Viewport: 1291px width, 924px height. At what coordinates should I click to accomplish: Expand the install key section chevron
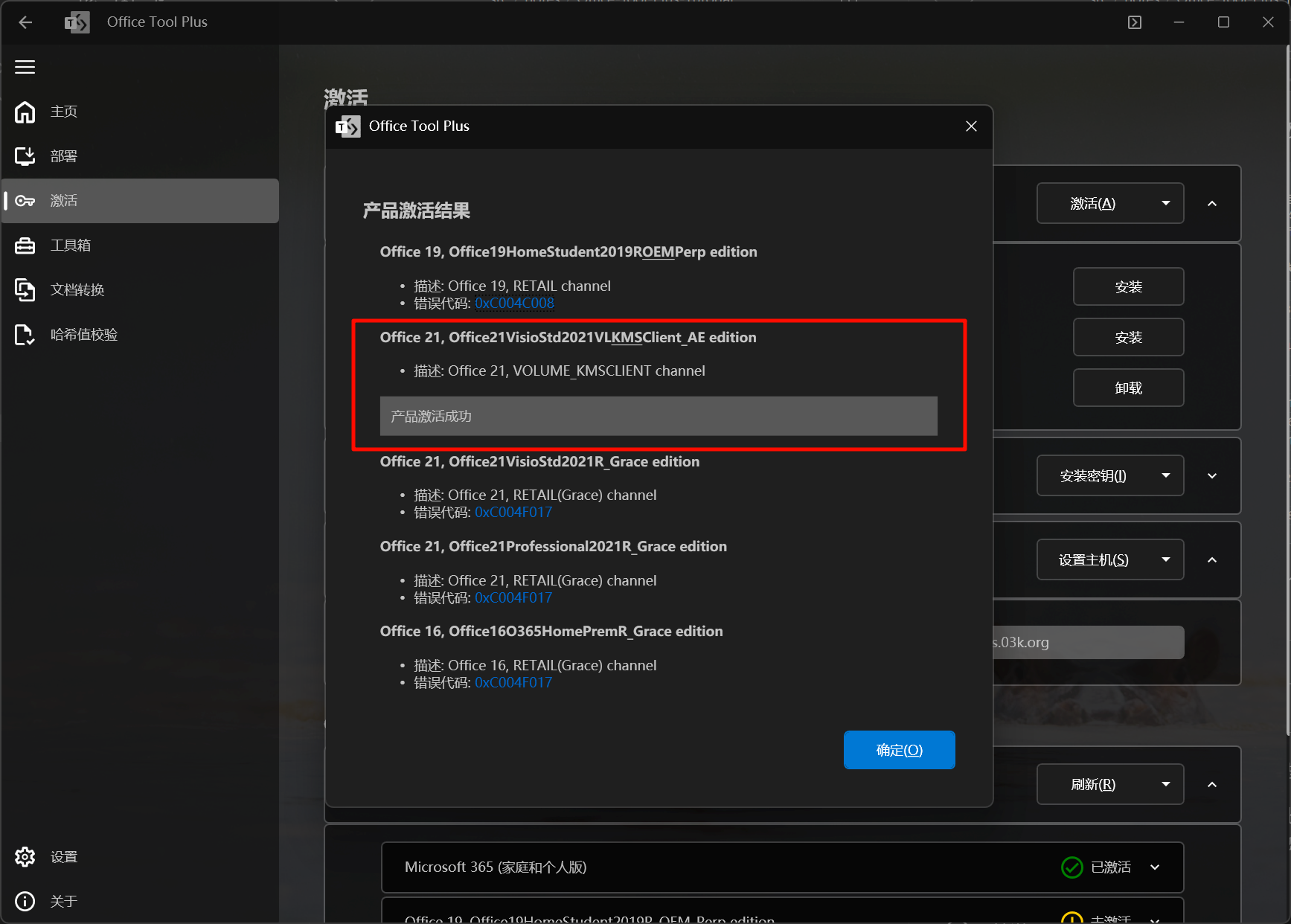click(1212, 476)
